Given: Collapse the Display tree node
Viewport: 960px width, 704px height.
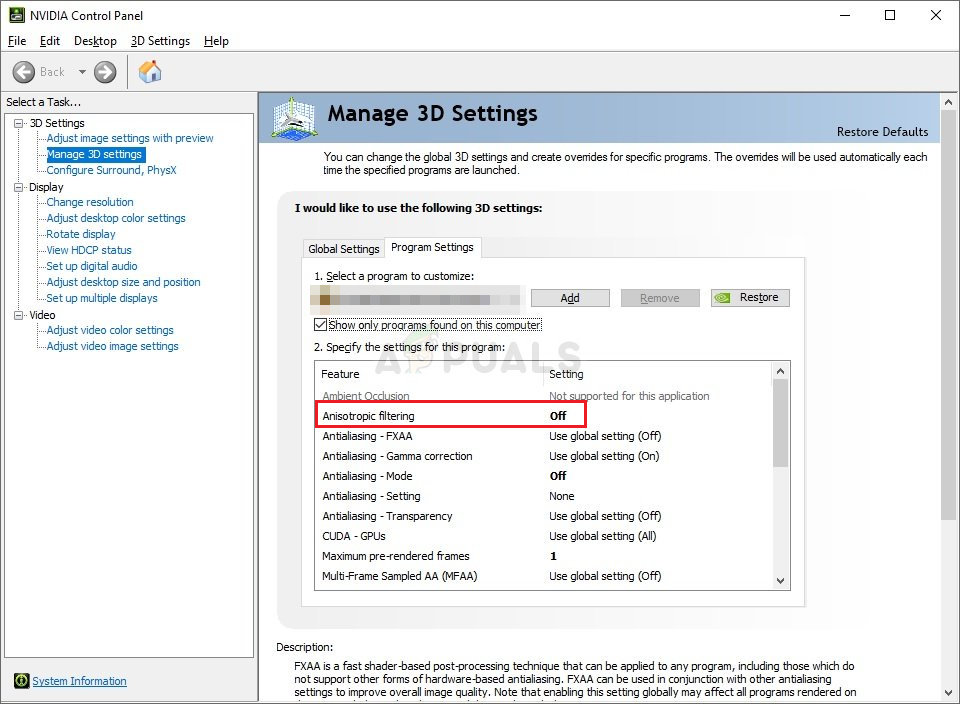Looking at the screenshot, I should [x=18, y=187].
